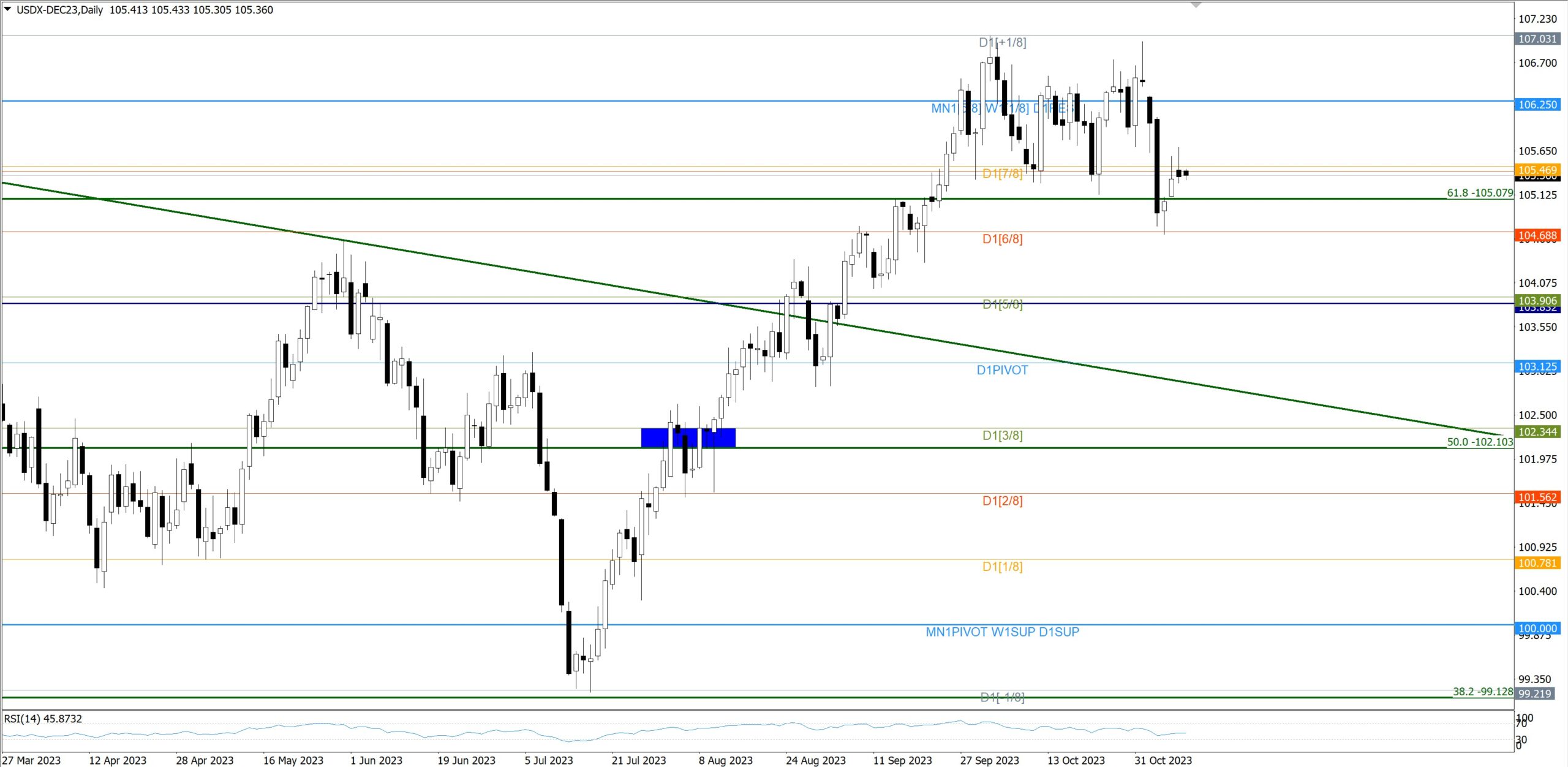Click the 61.8 -105.079 Fibonacci label
Screen dimensions: 1568x767
1479,193
